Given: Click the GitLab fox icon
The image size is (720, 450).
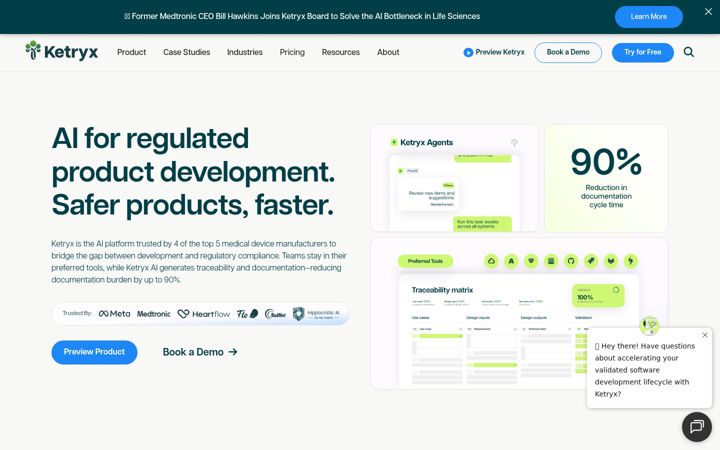Looking at the screenshot, I should 611,261.
